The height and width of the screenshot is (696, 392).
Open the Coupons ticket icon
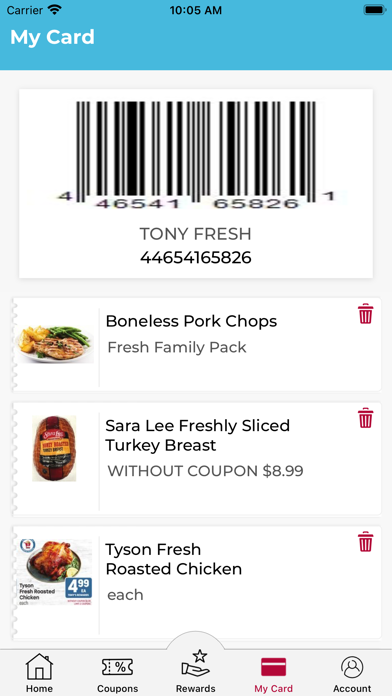pos(117,667)
